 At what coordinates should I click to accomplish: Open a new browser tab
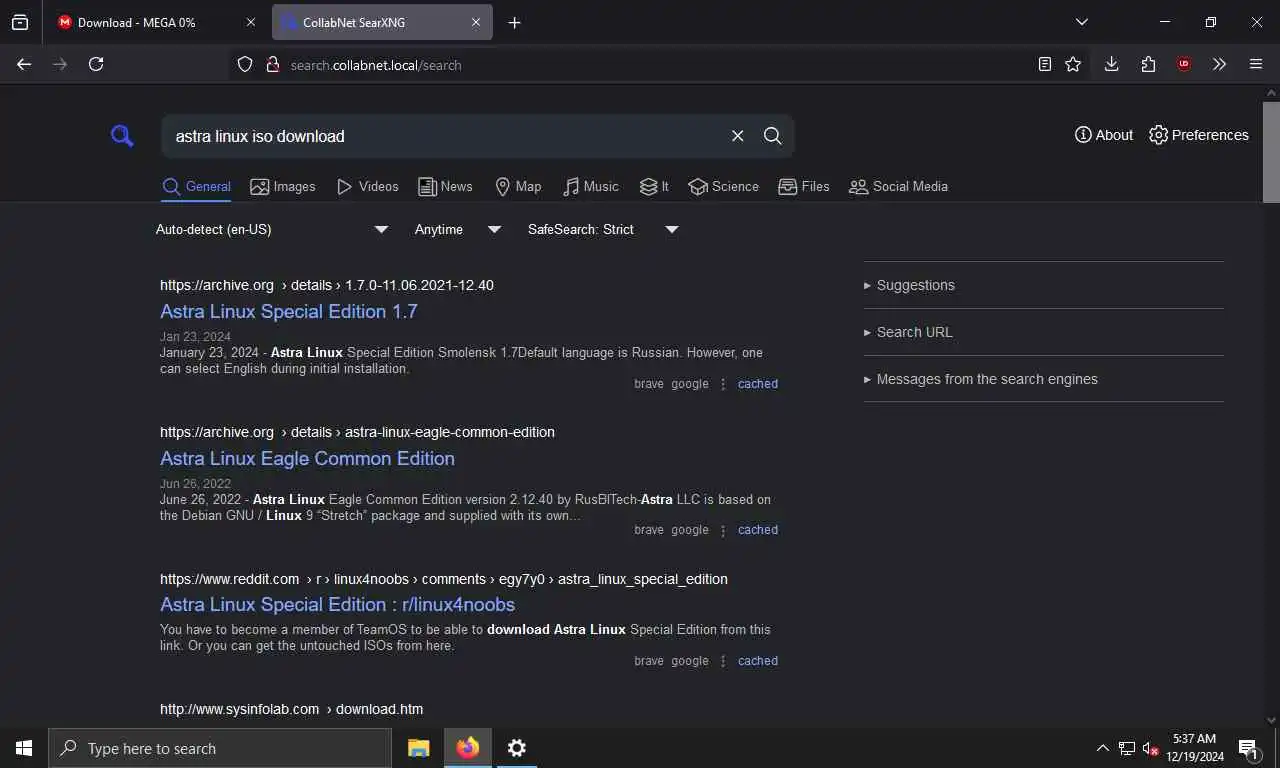pos(514,22)
